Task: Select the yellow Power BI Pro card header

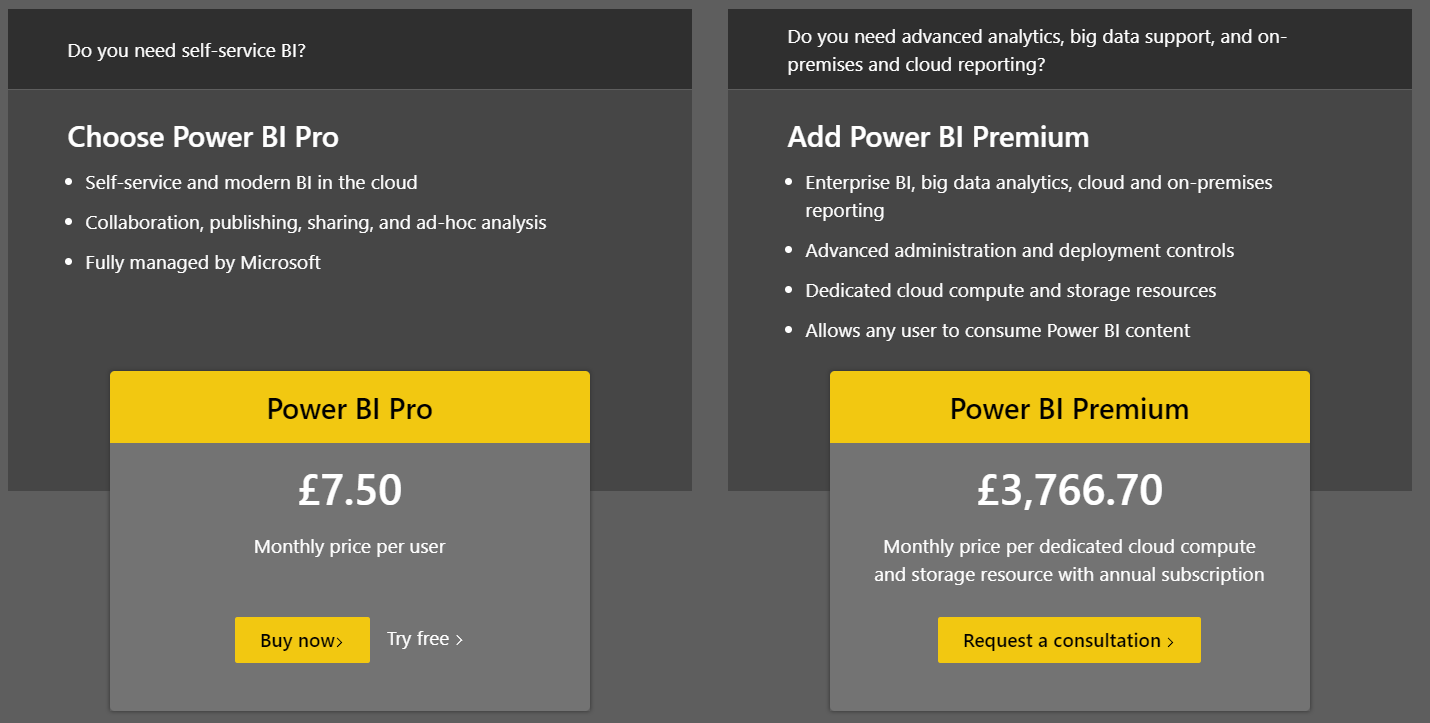Action: point(350,407)
